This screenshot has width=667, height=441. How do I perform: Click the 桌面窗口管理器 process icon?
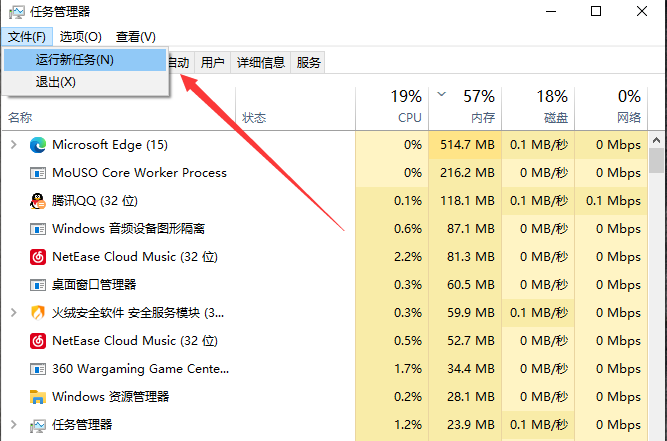coord(38,285)
